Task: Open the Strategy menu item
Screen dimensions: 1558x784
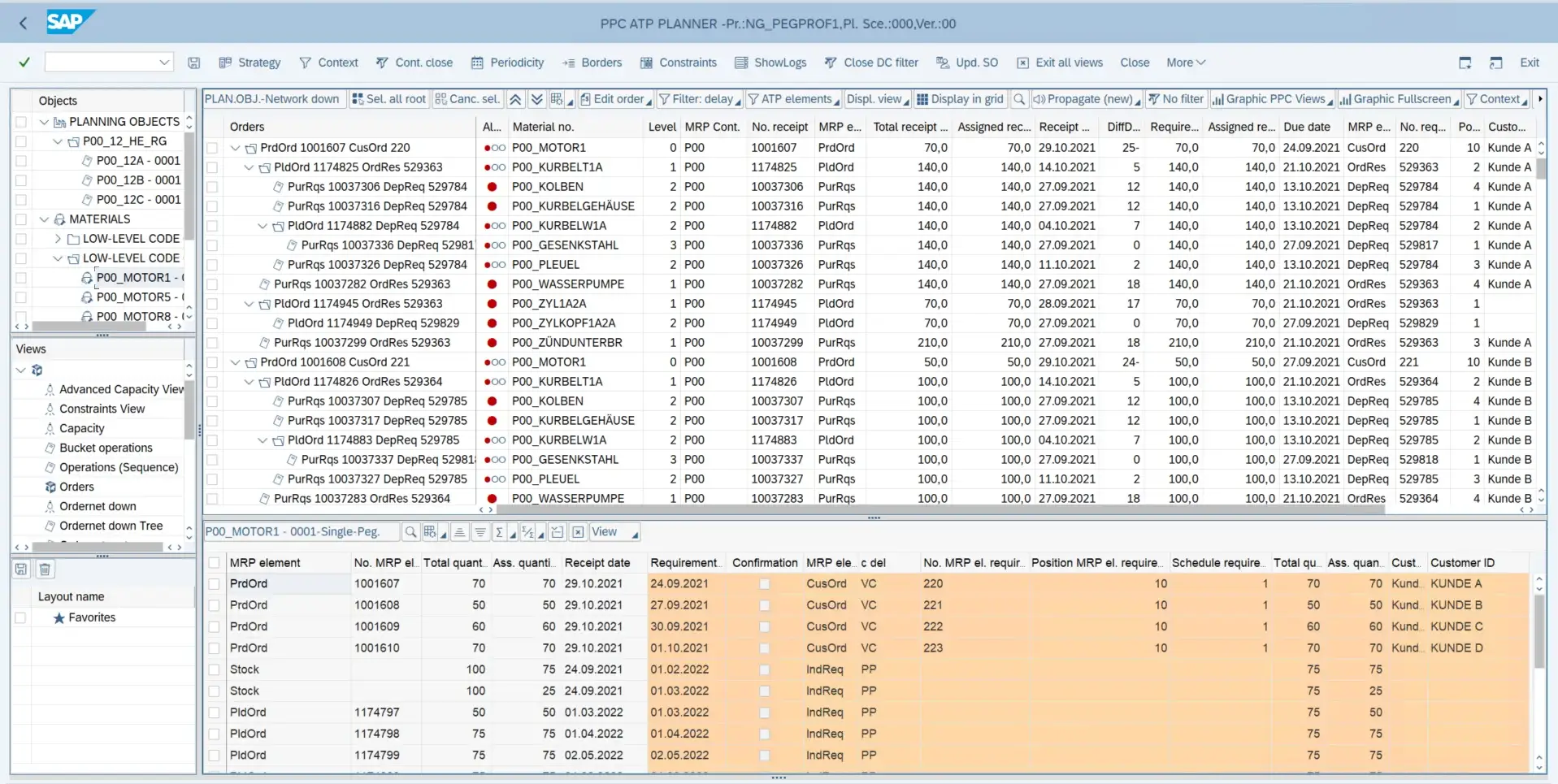Action: tap(250, 63)
